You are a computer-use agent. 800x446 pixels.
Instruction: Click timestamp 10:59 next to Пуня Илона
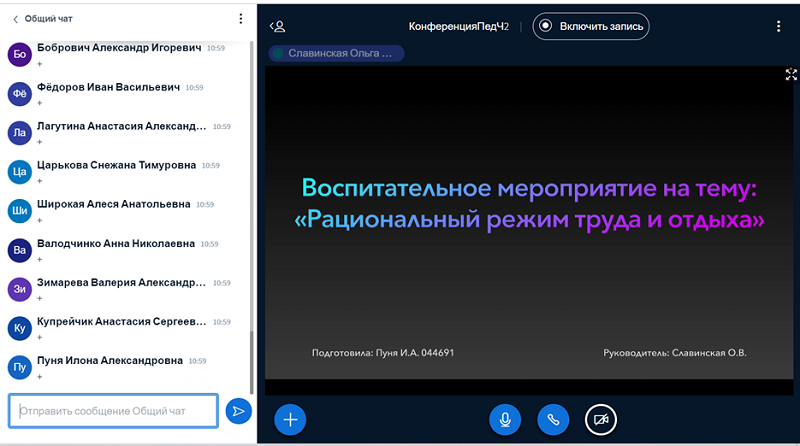click(x=197, y=361)
